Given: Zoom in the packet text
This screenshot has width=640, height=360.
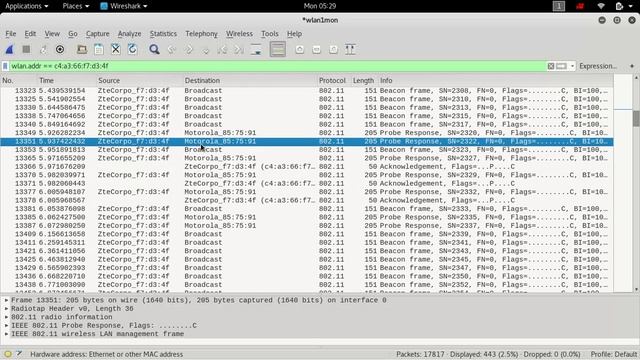Looking at the screenshot, I should point(300,49).
